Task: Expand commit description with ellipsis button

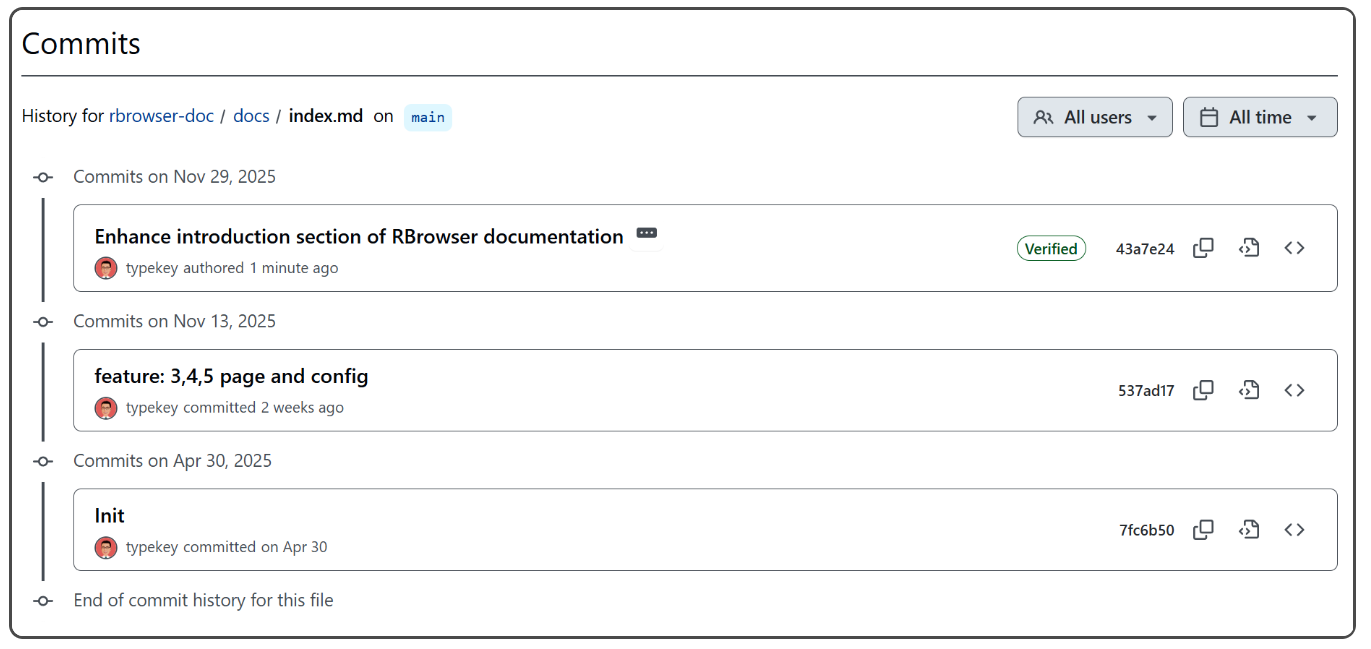Action: click(647, 234)
